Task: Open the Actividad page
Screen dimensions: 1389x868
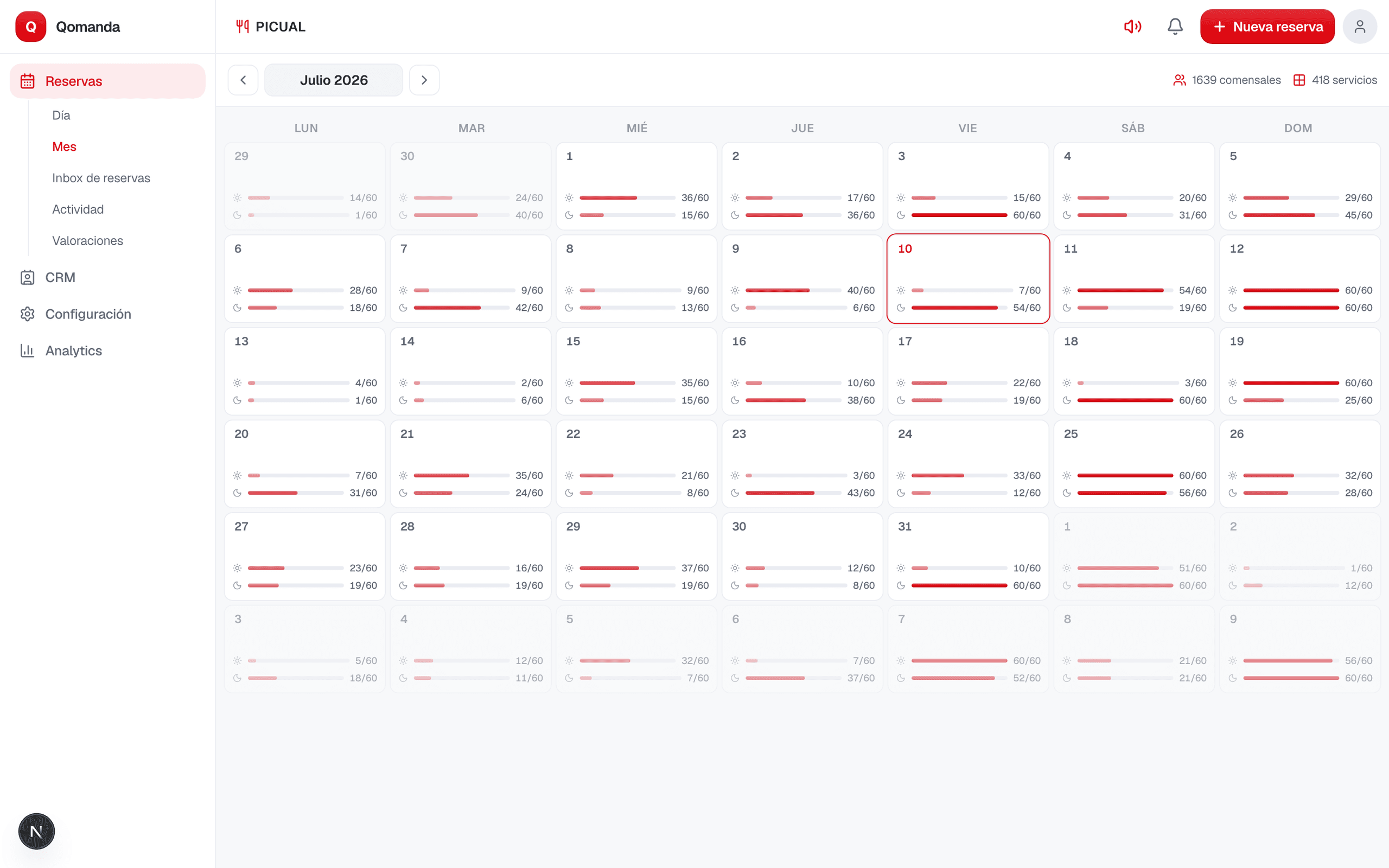Action: point(78,209)
